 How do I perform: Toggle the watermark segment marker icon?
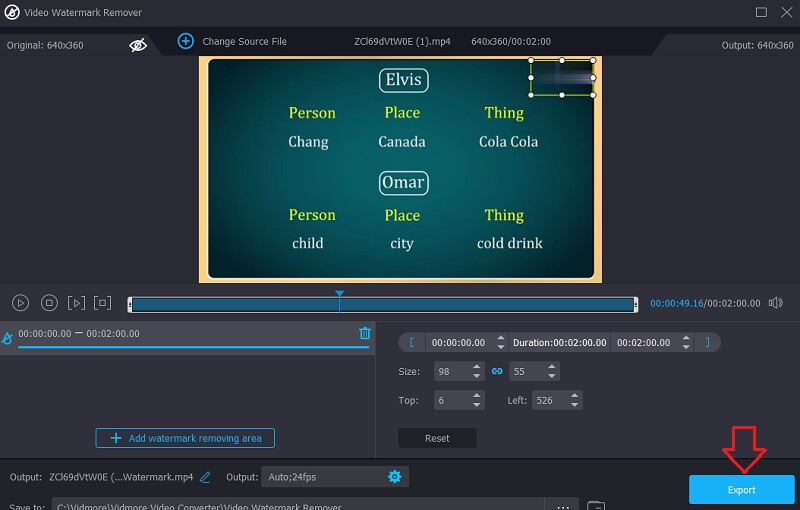(8, 339)
